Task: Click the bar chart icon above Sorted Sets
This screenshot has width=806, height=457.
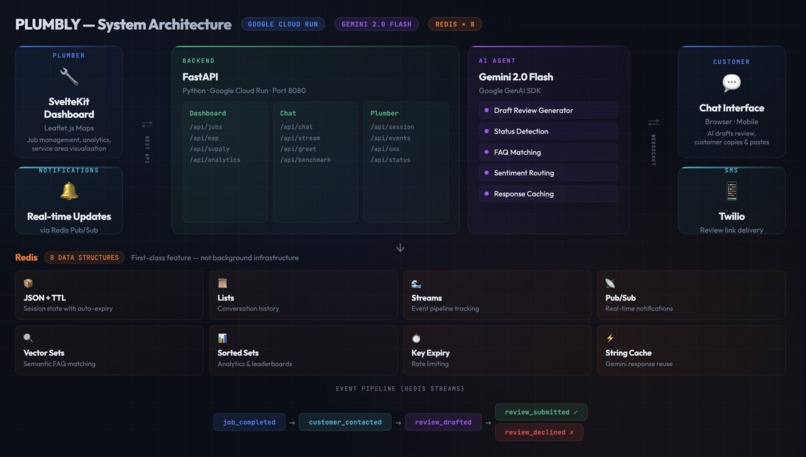Action: click(x=222, y=338)
